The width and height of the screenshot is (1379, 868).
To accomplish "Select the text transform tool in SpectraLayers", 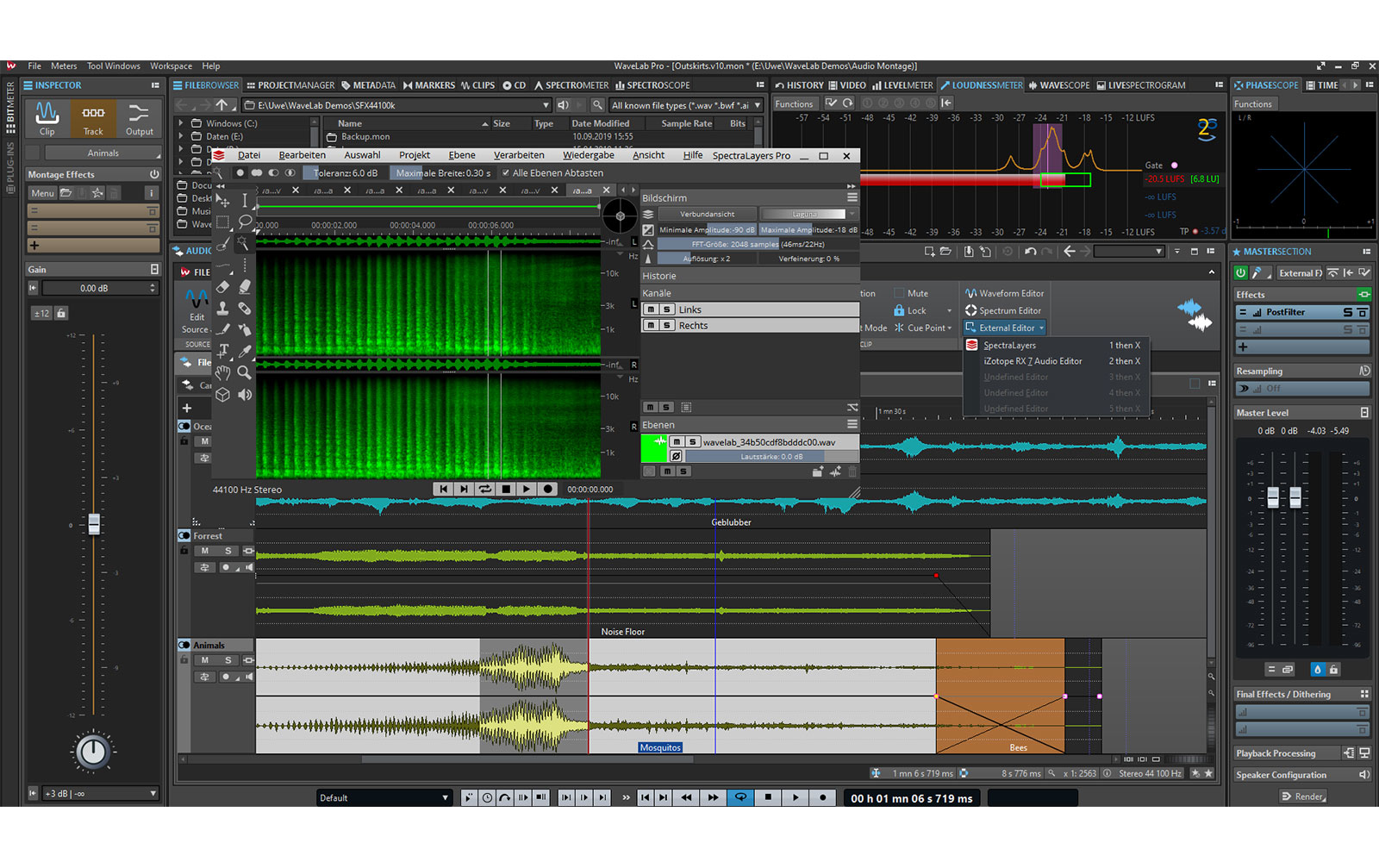I will click(223, 351).
